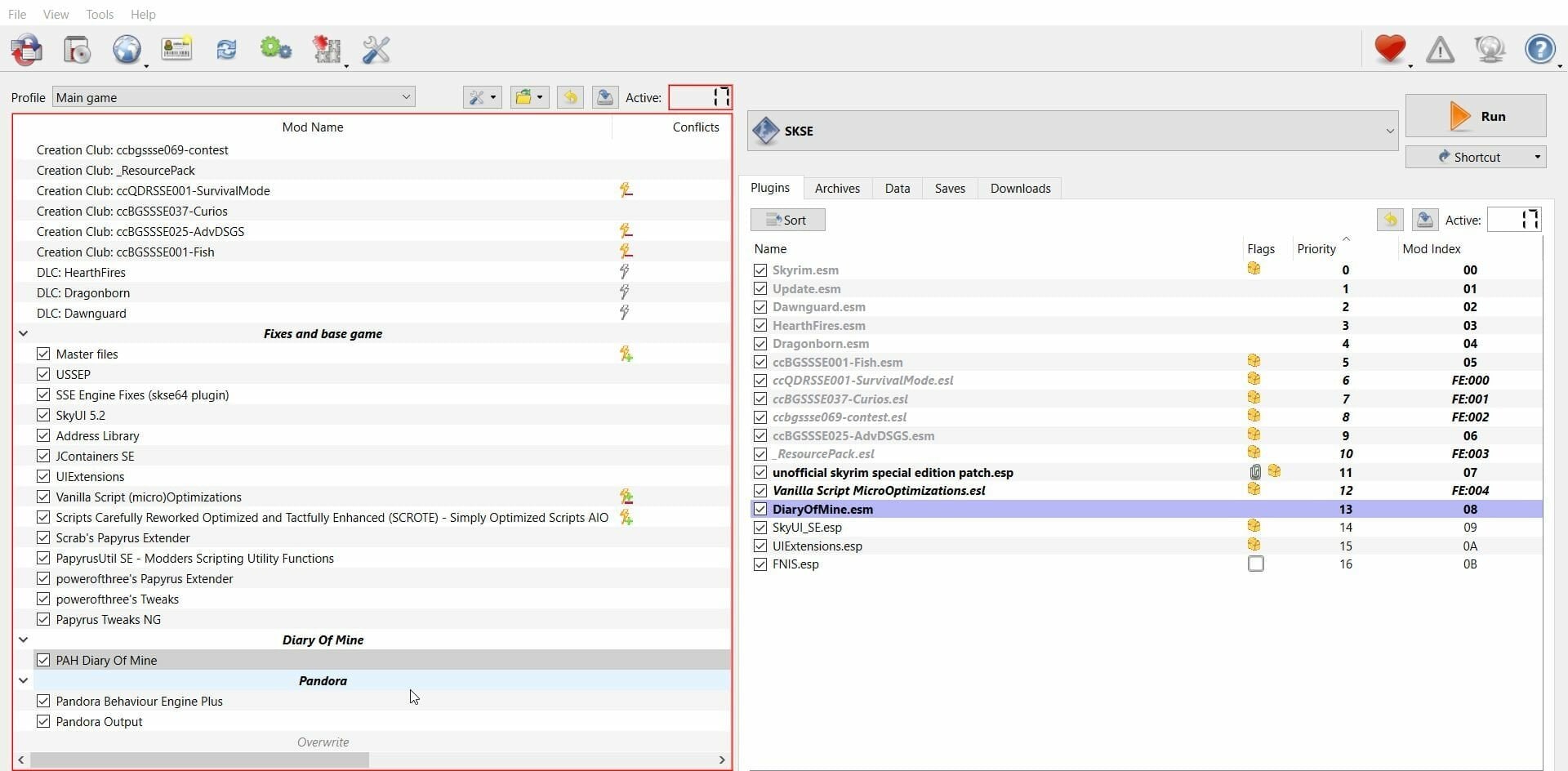
Task: Collapse the Diary Of Mine separator
Action: coord(23,640)
